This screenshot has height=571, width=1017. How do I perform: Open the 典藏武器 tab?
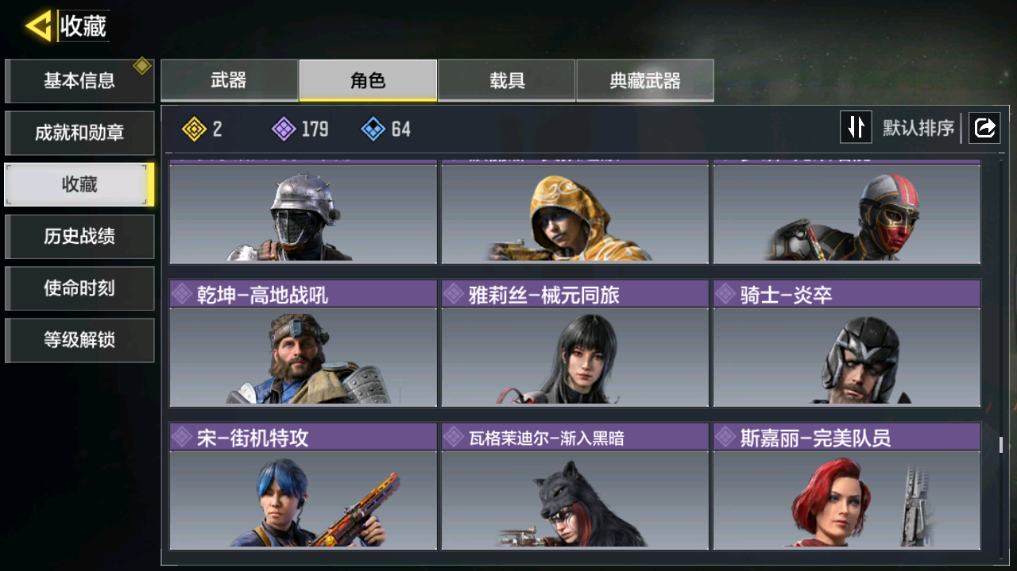[x=645, y=80]
